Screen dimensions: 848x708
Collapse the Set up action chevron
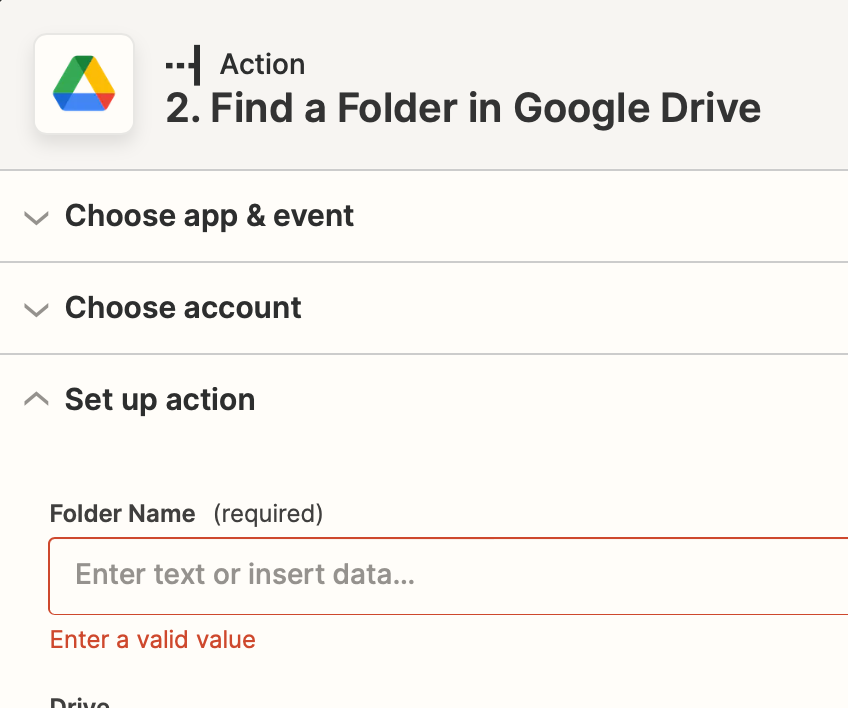(x=37, y=399)
